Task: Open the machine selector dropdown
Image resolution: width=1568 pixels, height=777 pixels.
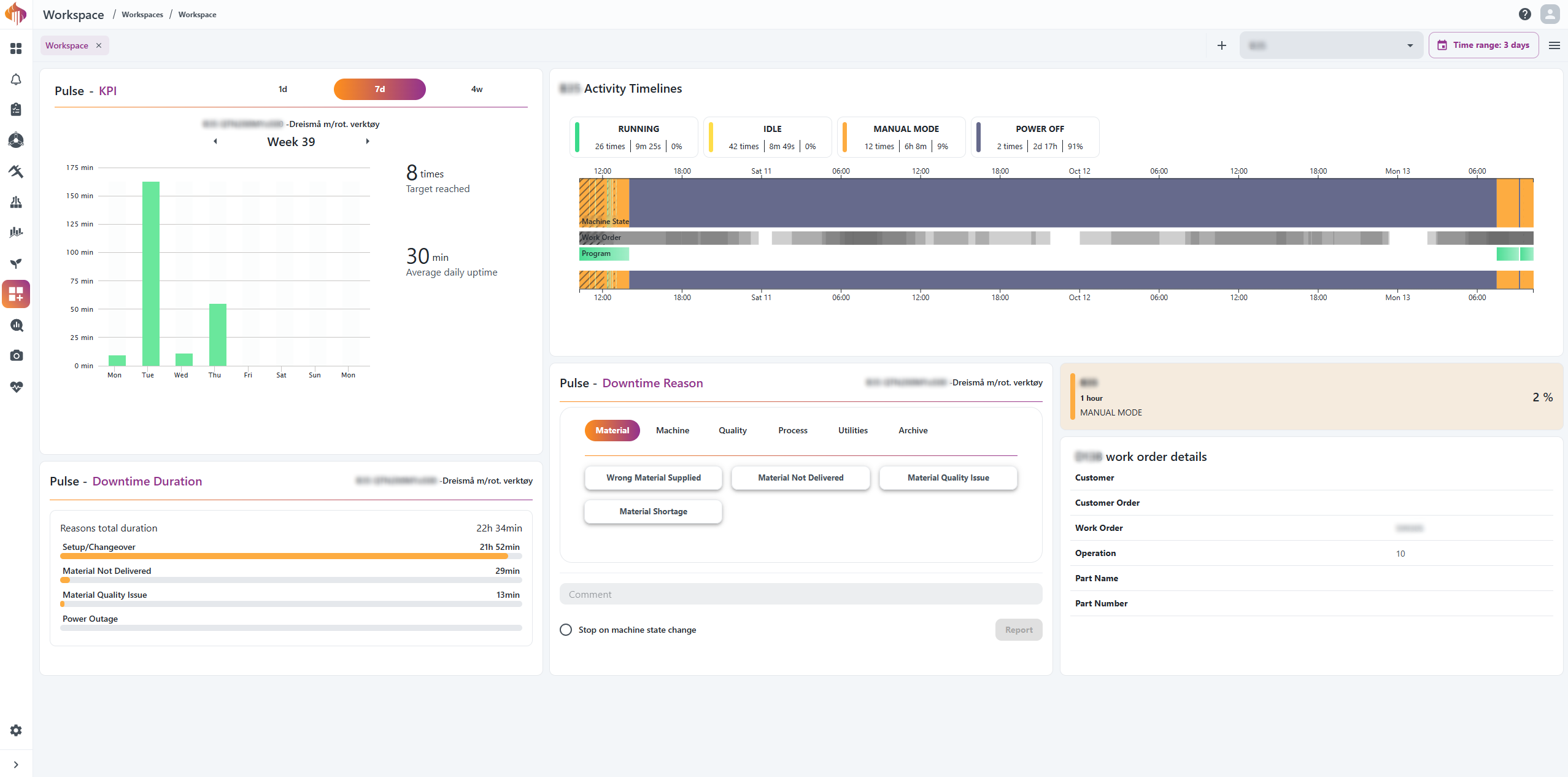Action: coord(1330,45)
